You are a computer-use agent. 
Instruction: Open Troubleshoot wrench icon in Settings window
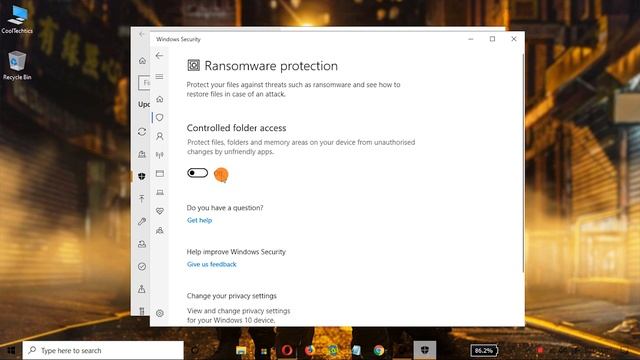(142, 222)
